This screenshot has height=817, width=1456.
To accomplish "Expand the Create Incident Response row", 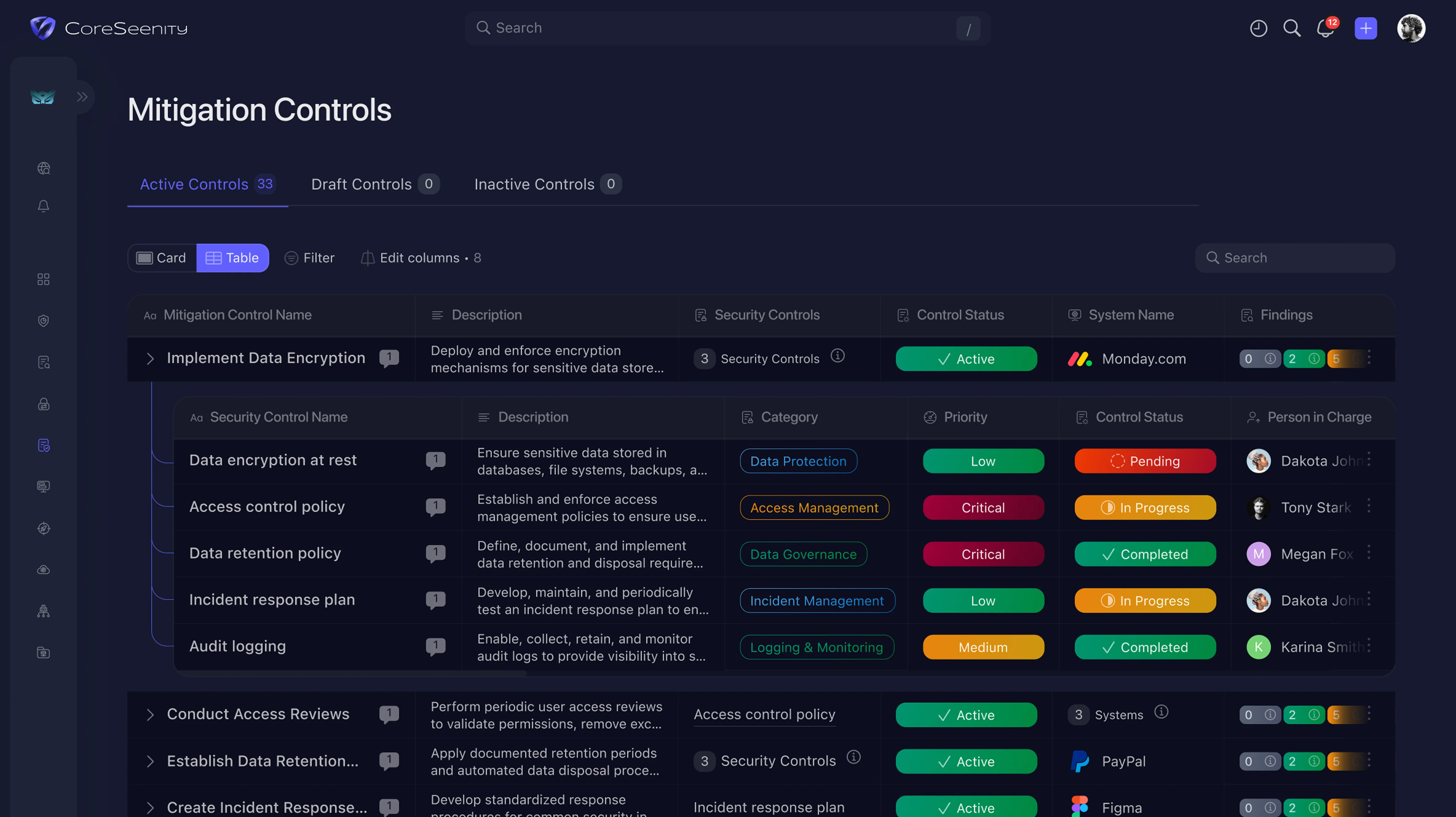I will [x=150, y=807].
